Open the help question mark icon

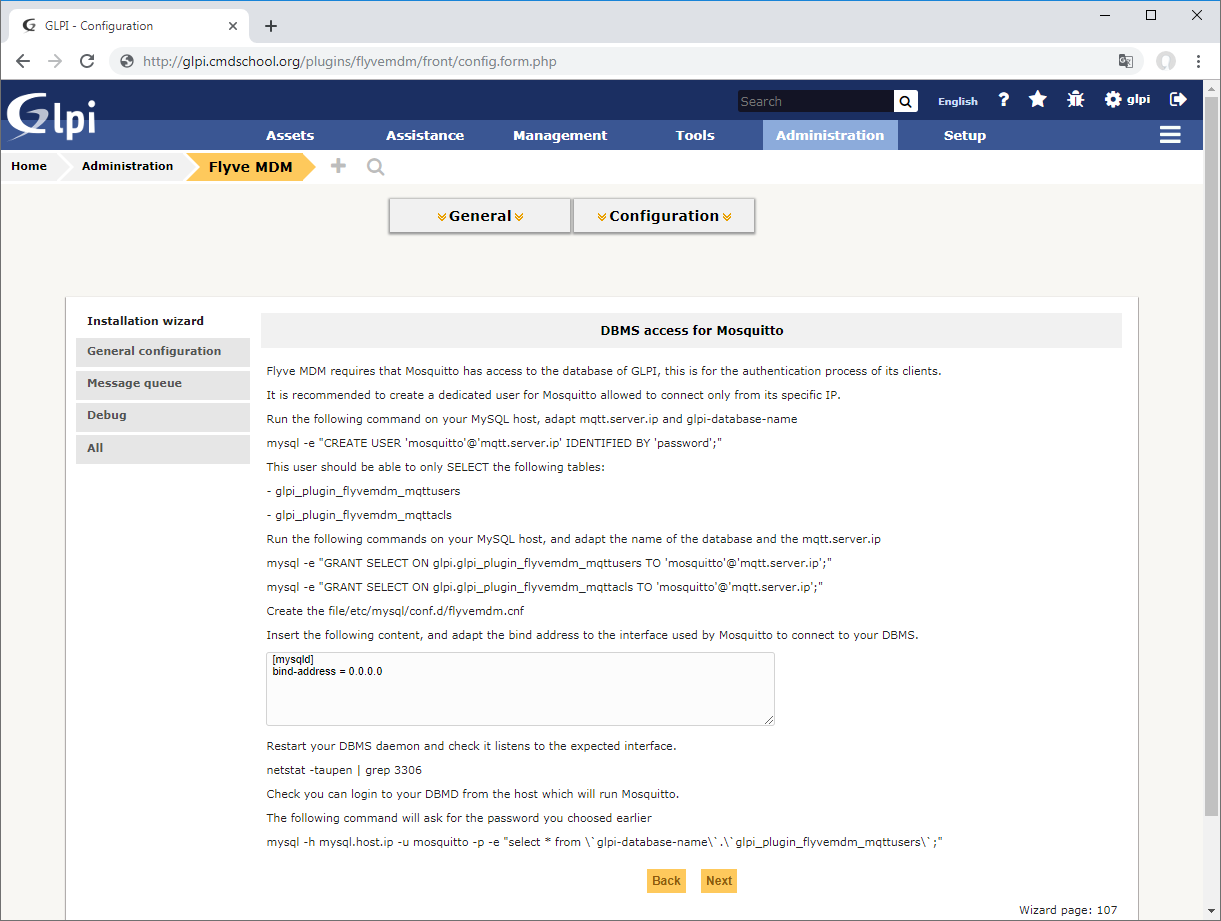click(x=1004, y=100)
